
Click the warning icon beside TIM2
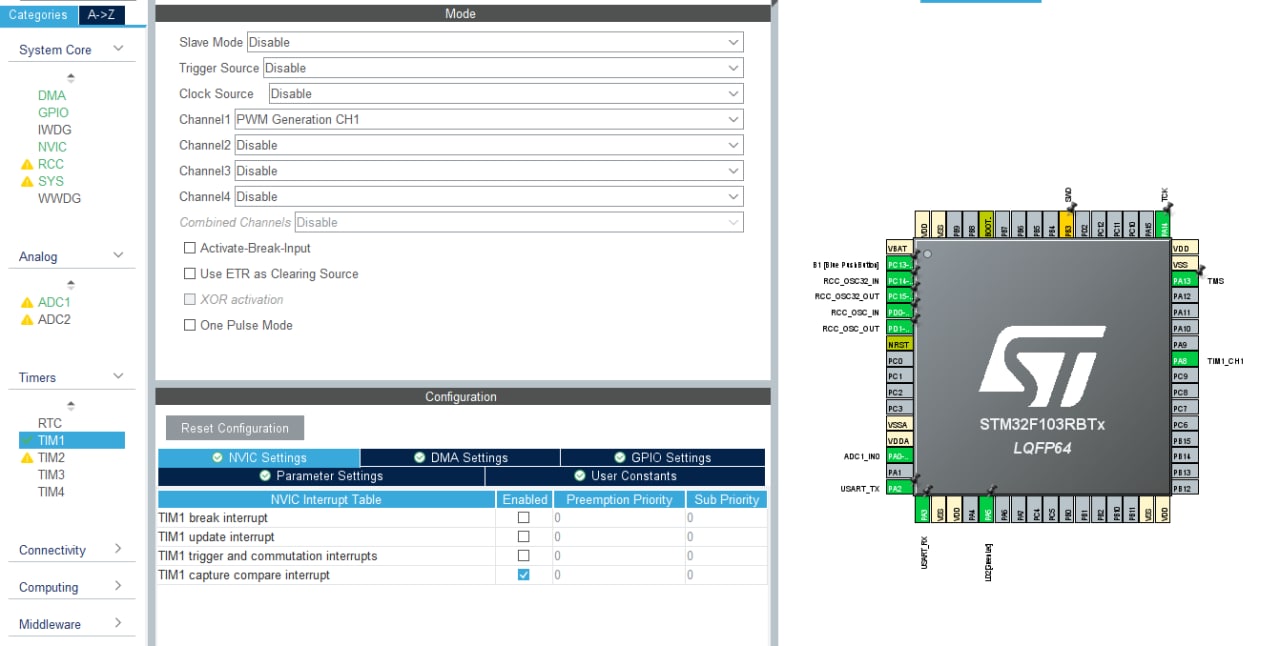click(x=27, y=458)
